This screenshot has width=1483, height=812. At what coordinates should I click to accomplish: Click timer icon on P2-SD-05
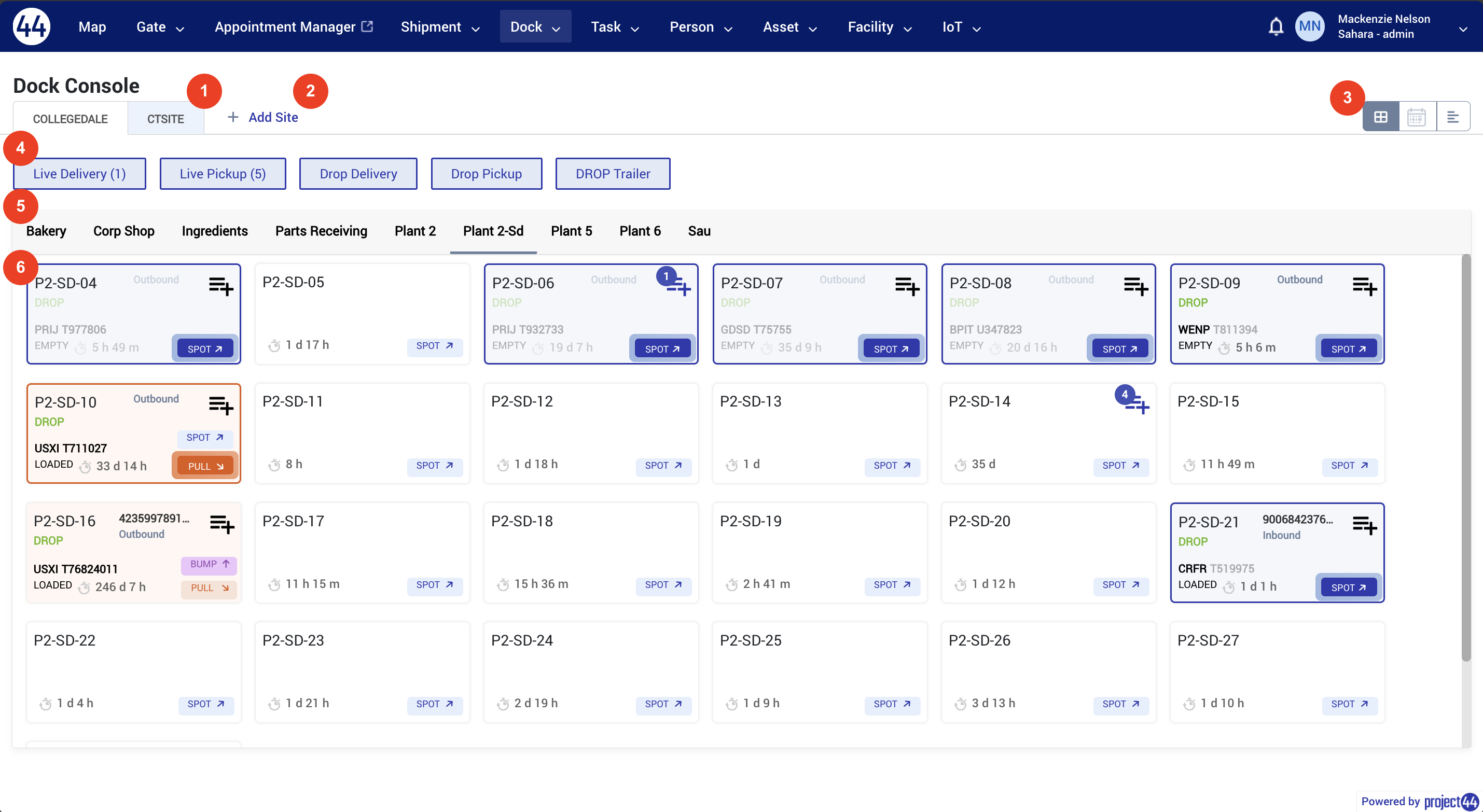pyautogui.click(x=274, y=345)
